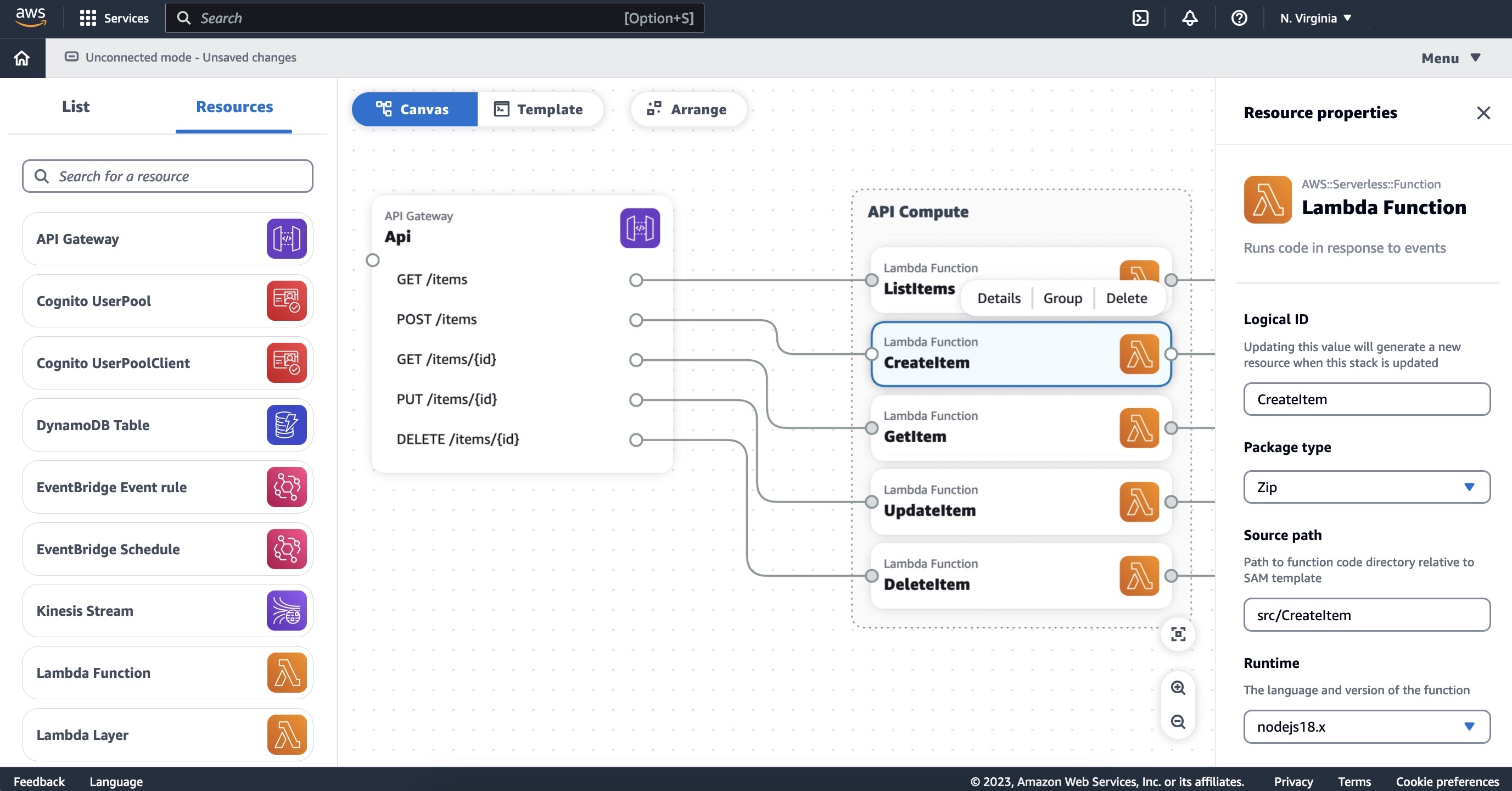Click the AWS logo
Image resolution: width=1512 pixels, height=791 pixels.
coord(31,18)
